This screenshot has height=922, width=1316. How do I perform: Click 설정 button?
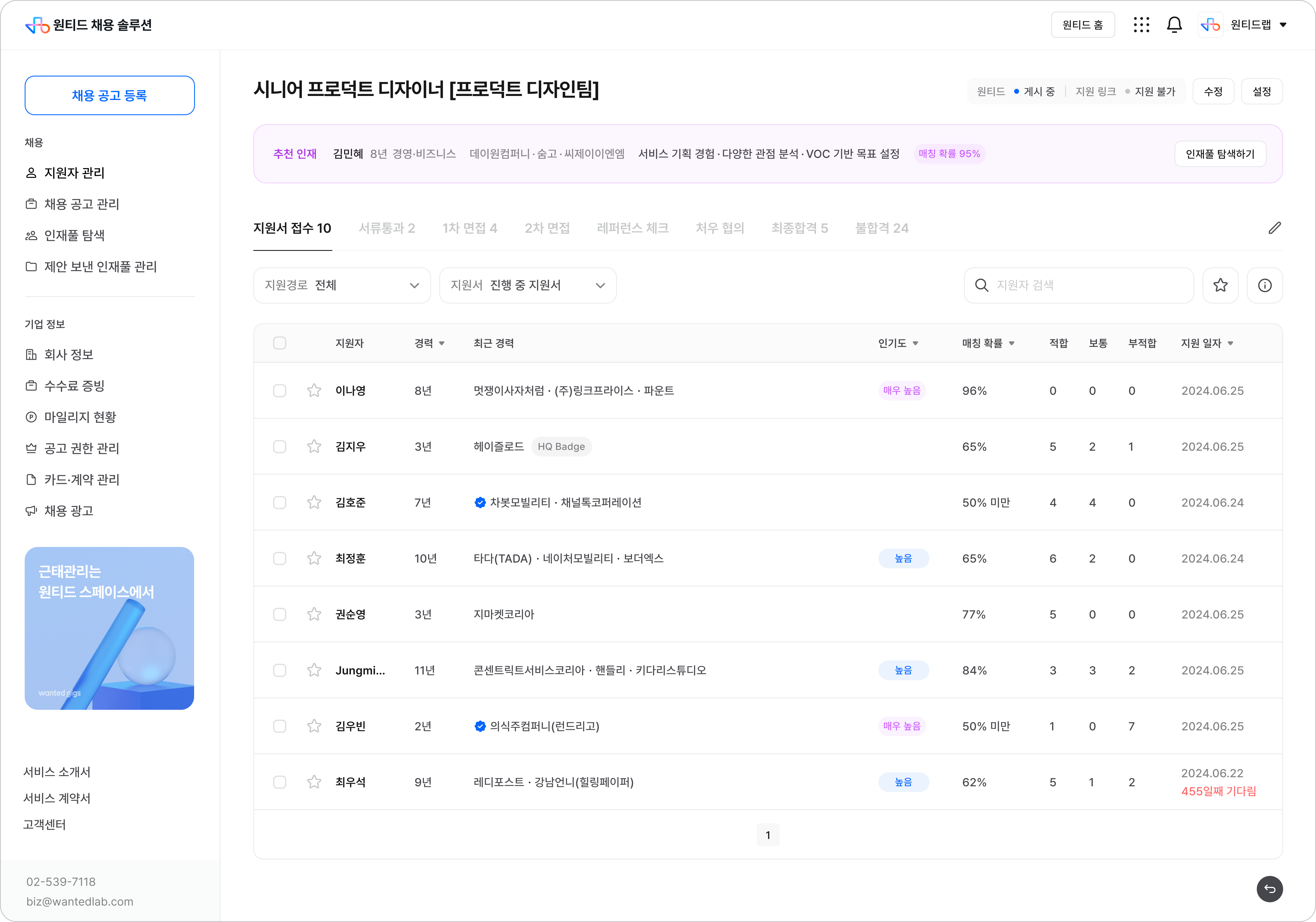click(1261, 92)
